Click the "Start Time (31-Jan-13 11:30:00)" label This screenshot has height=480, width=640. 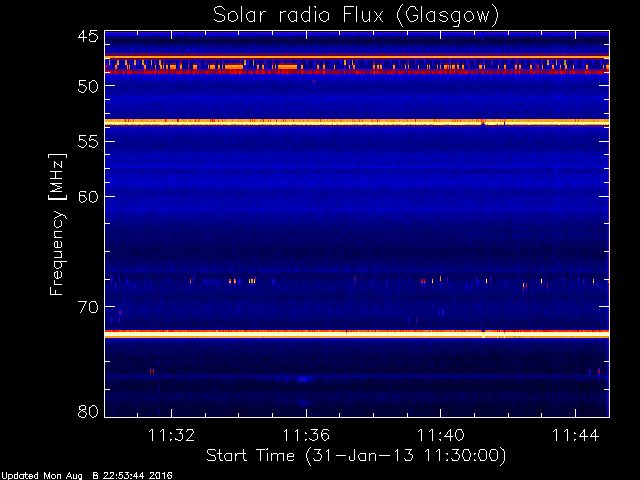tap(356, 456)
